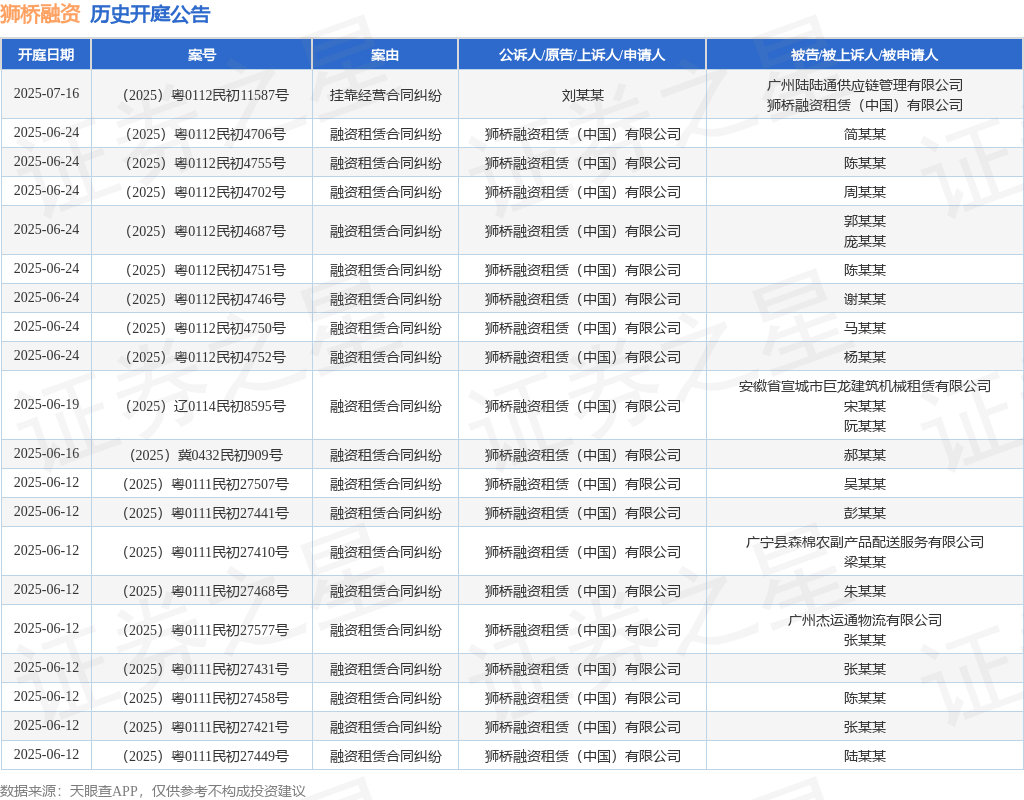Viewport: 1024px width, 800px height.
Task: Select defendant 简某某
Action: click(865, 135)
